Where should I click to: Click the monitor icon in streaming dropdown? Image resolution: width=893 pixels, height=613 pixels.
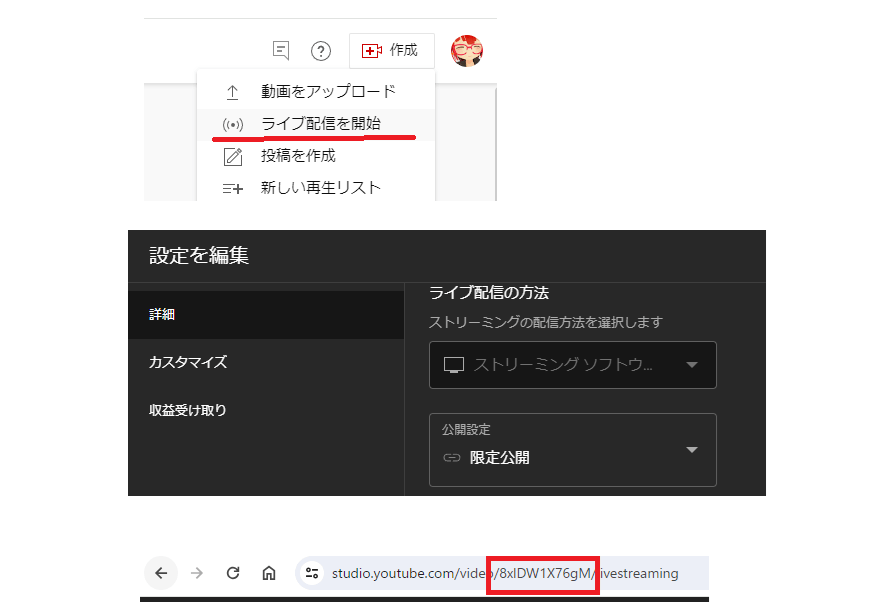pyautogui.click(x=454, y=365)
